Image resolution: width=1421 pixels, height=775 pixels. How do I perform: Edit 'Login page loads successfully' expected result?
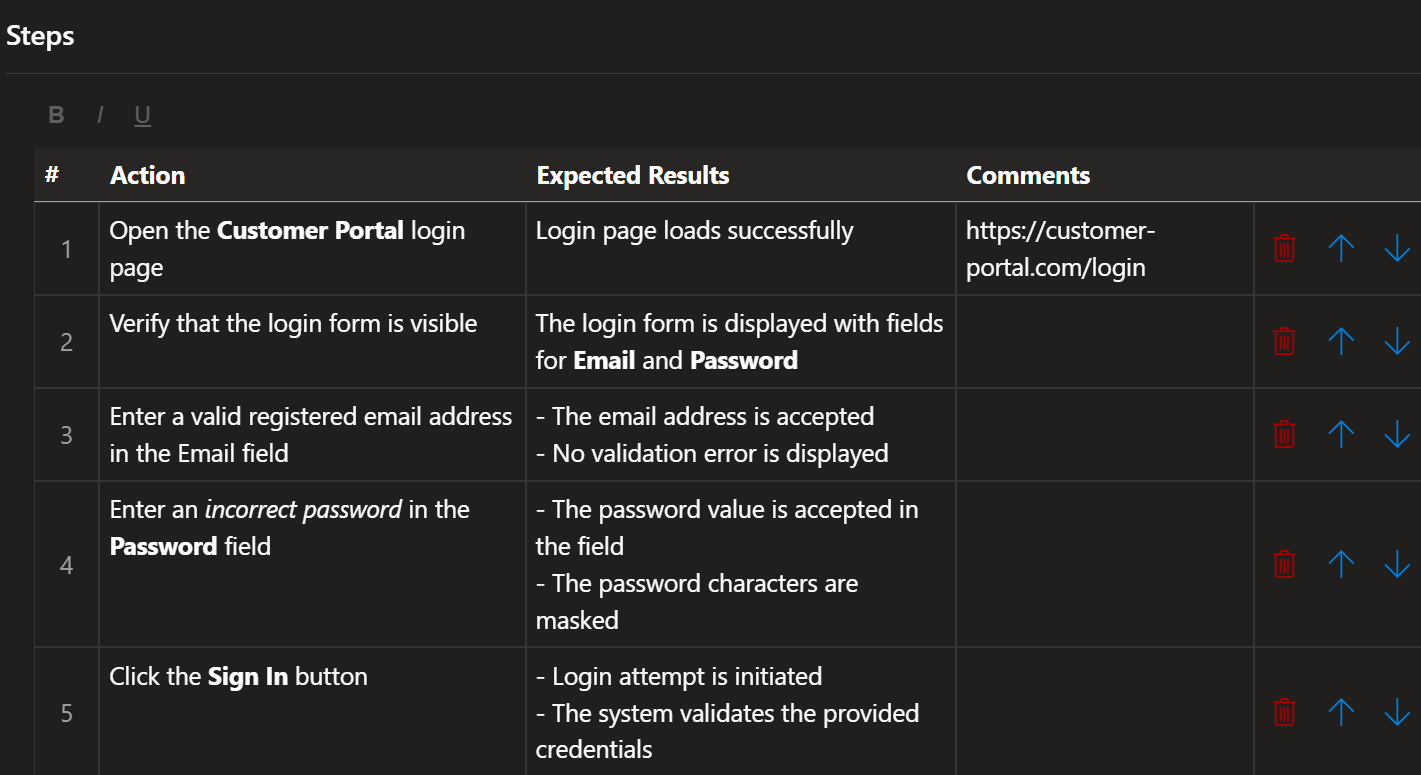point(694,231)
